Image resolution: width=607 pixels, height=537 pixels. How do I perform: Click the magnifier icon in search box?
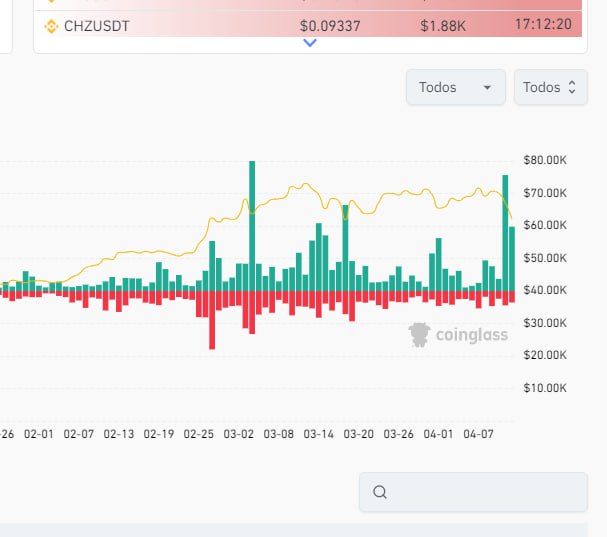(379, 492)
